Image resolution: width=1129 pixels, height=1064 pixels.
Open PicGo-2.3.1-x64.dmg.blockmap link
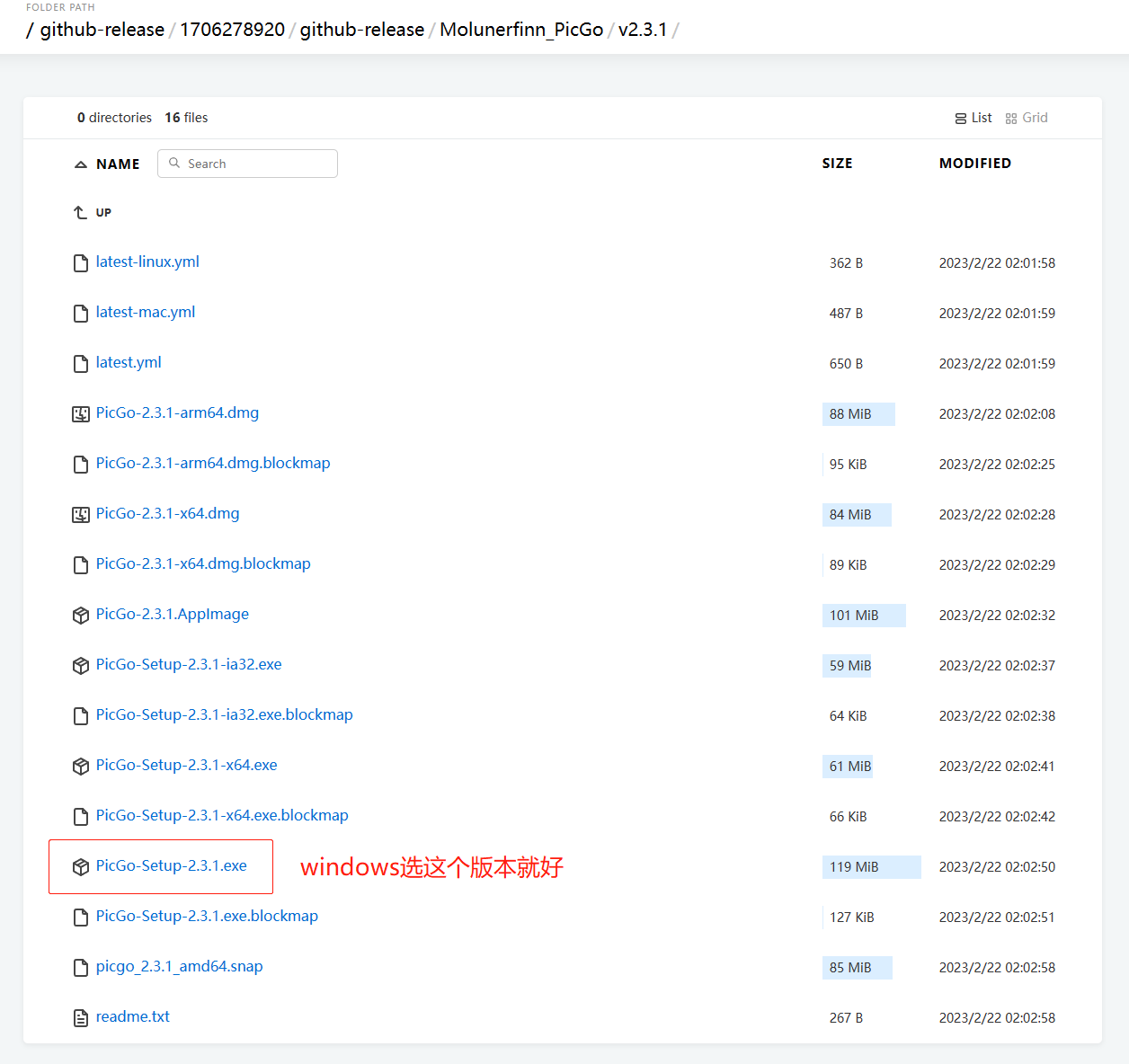[x=203, y=564]
